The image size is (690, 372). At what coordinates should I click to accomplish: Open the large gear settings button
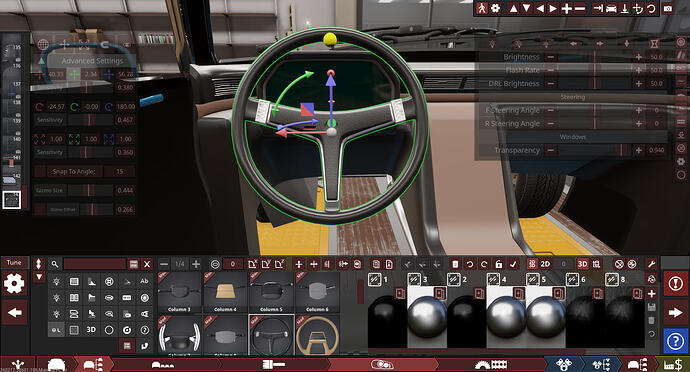pyautogui.click(x=14, y=283)
